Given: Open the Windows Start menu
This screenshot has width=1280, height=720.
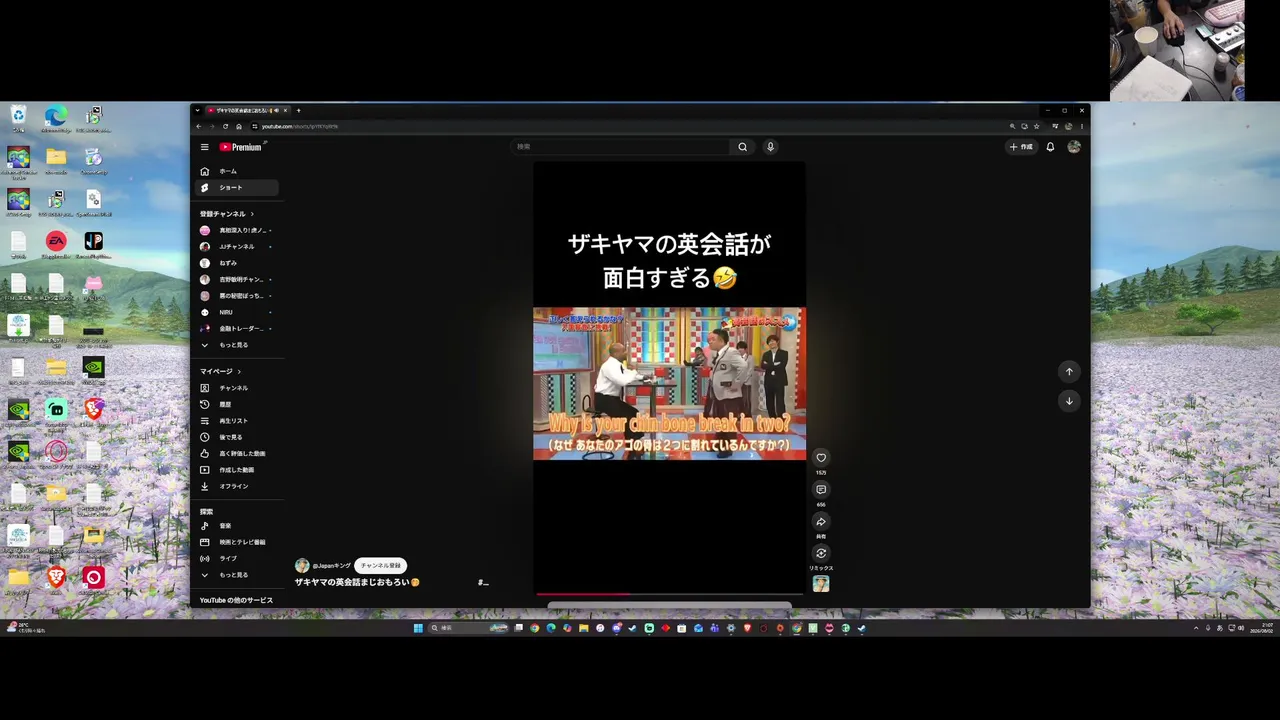Looking at the screenshot, I should coord(419,628).
